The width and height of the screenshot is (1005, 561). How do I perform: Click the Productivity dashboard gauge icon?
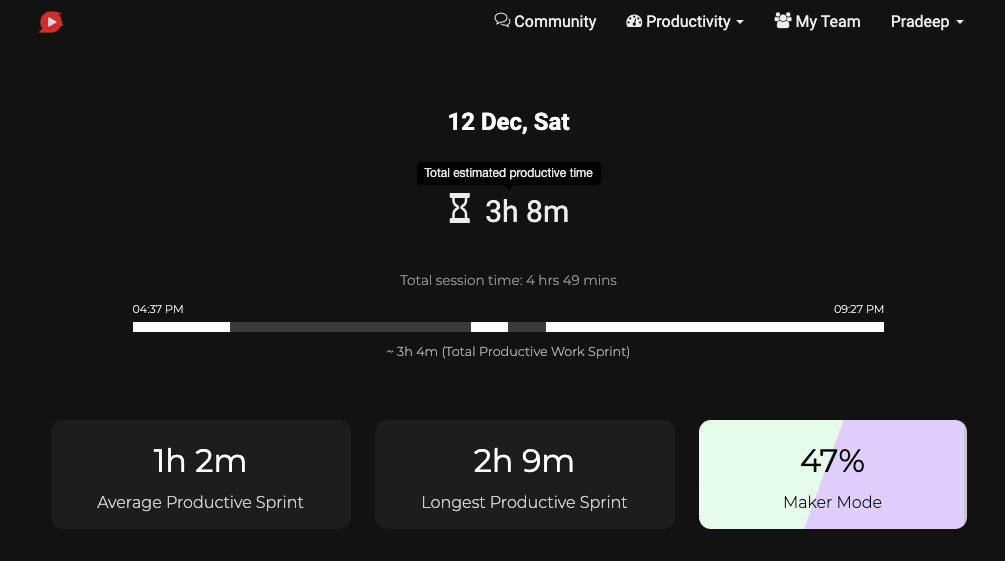[634, 21]
